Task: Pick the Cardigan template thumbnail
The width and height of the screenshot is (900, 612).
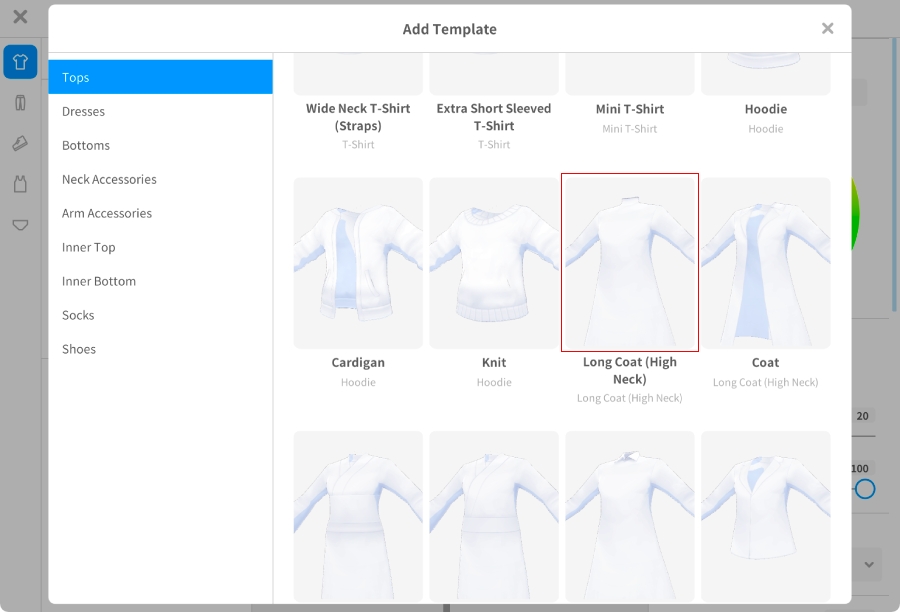Action: click(358, 263)
